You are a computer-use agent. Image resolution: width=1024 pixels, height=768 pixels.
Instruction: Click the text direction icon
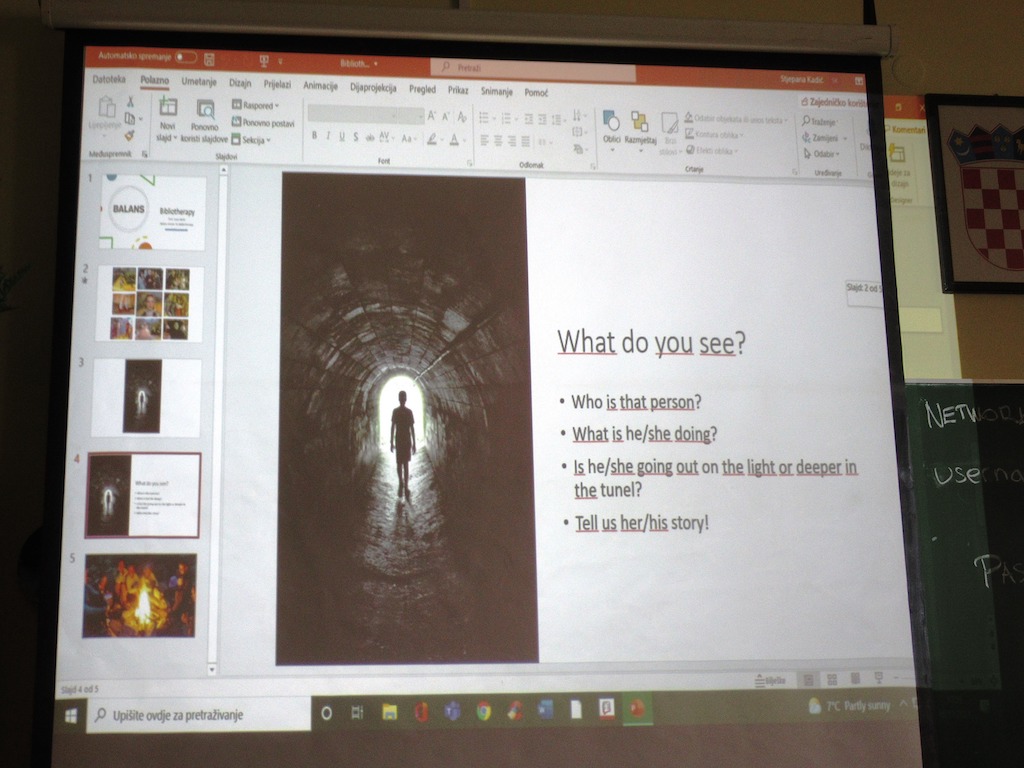(x=578, y=116)
